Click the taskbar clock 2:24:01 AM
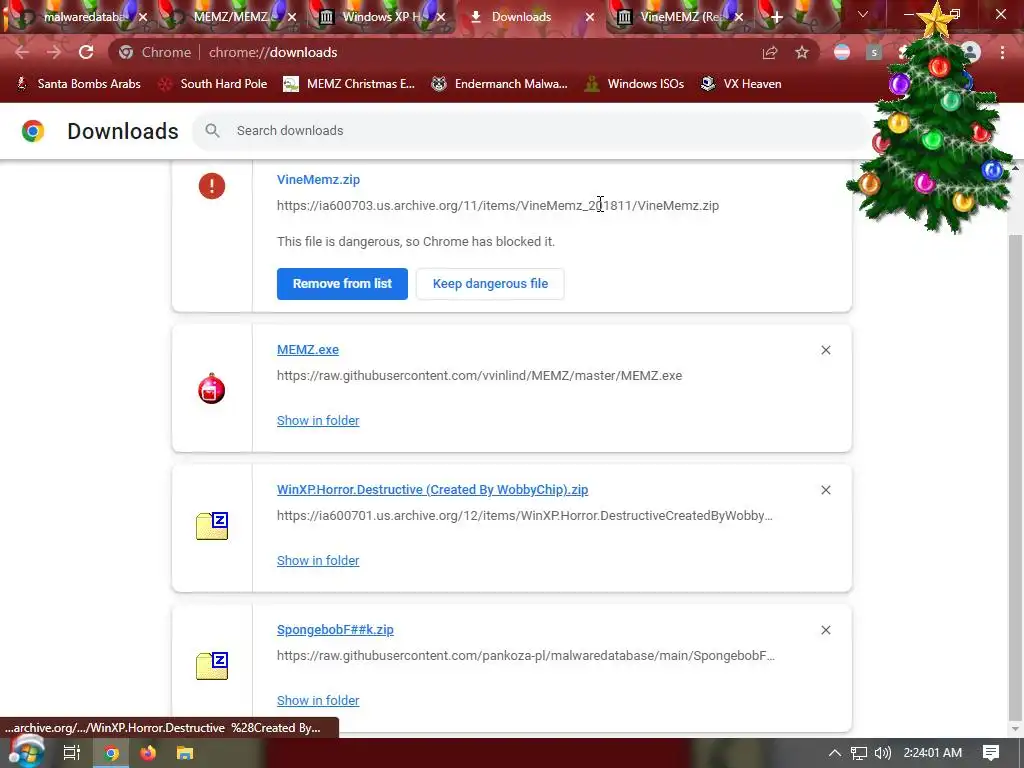Screen dimensions: 1024x768 (x=933, y=753)
